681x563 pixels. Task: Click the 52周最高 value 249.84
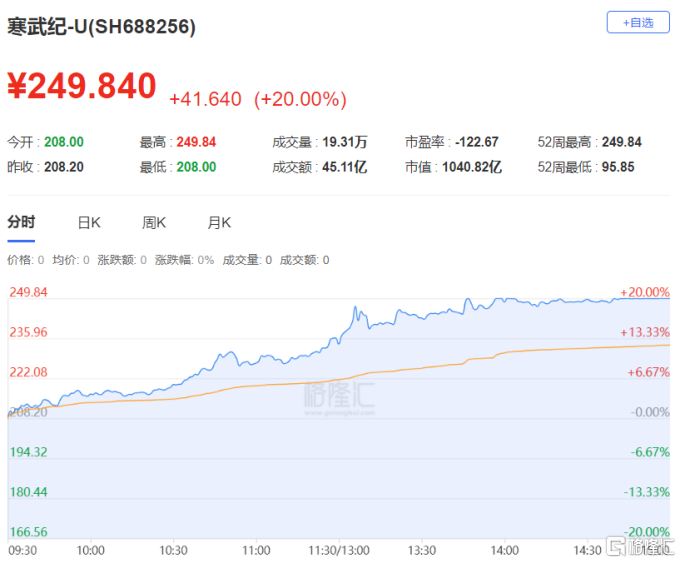(x=622, y=142)
